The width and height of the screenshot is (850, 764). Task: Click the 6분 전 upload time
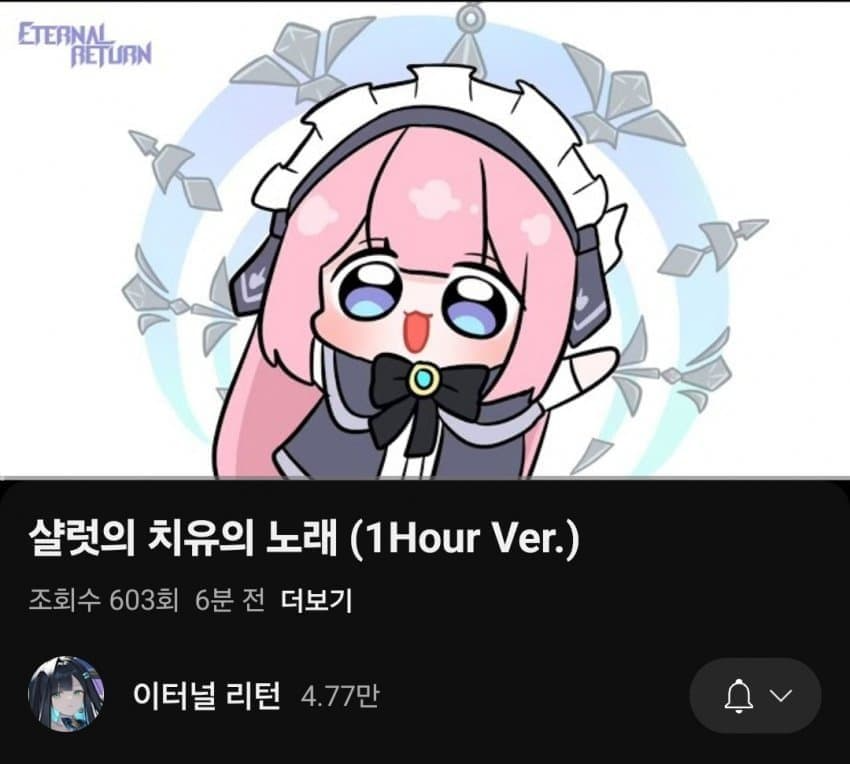(x=230, y=601)
